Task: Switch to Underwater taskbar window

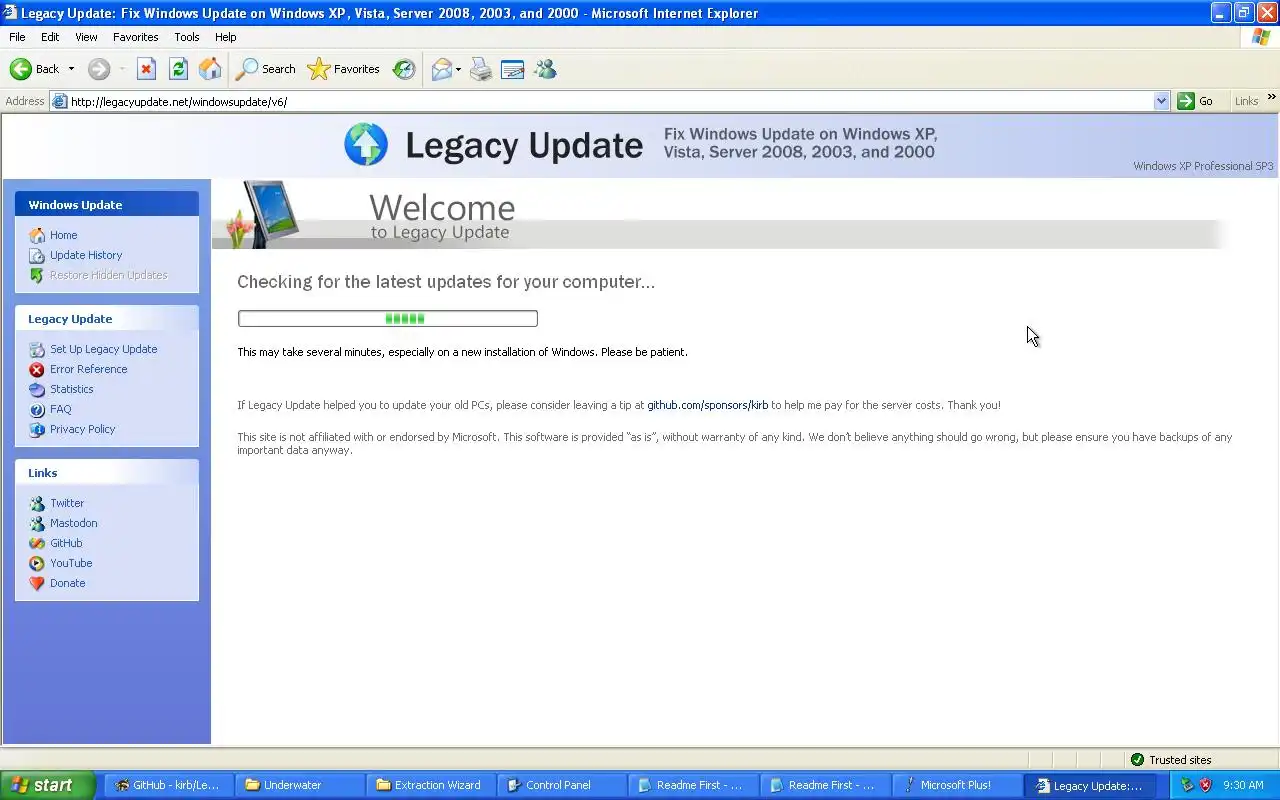Action: (x=298, y=785)
